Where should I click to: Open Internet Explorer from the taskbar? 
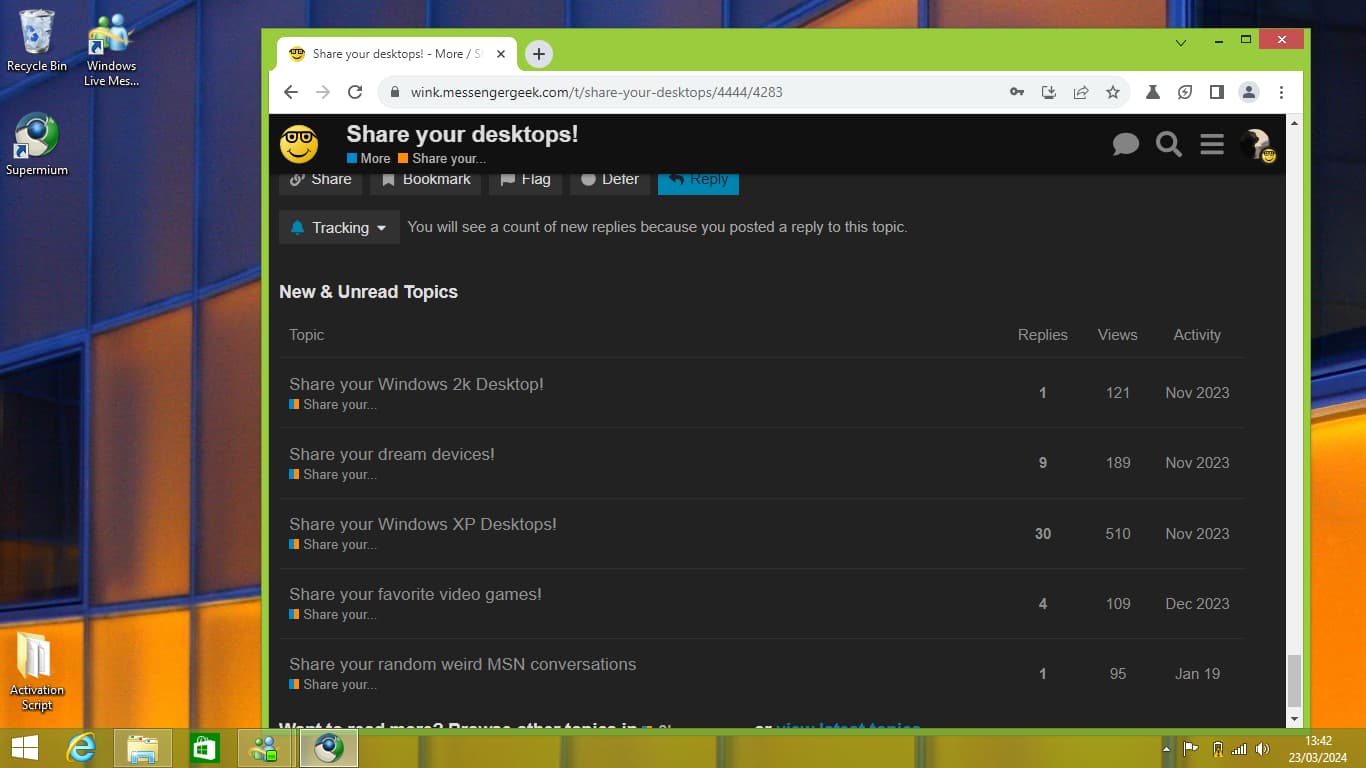(81, 748)
